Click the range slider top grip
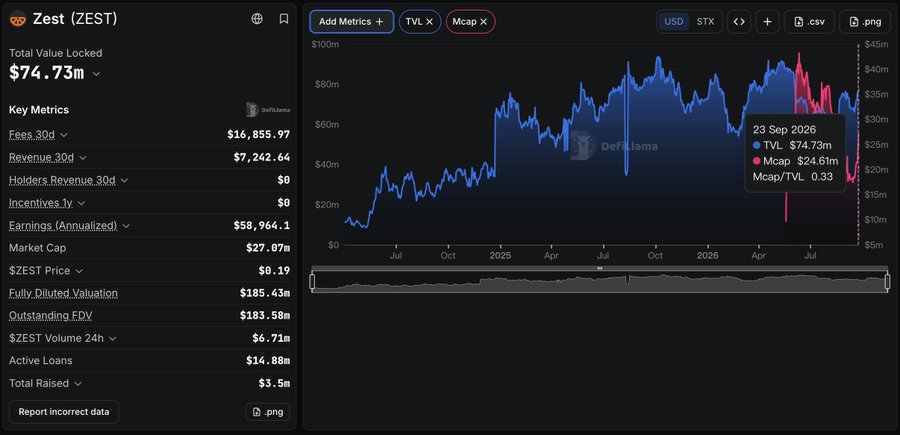 pos(600,268)
